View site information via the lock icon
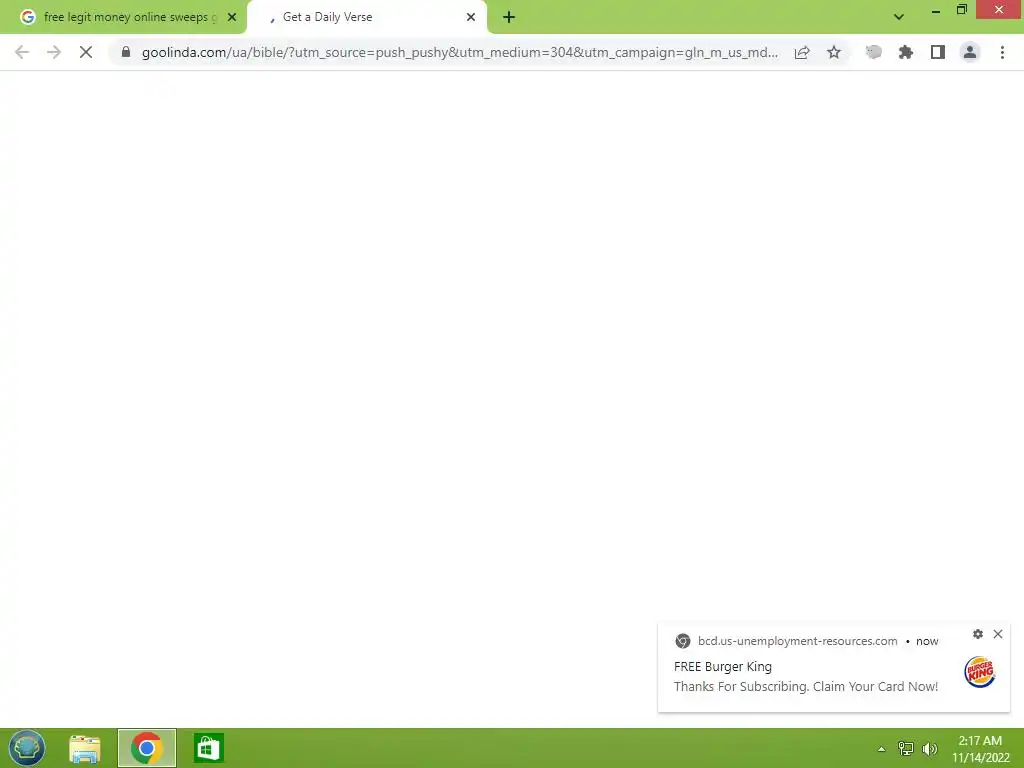The height and width of the screenshot is (768, 1024). click(x=126, y=52)
